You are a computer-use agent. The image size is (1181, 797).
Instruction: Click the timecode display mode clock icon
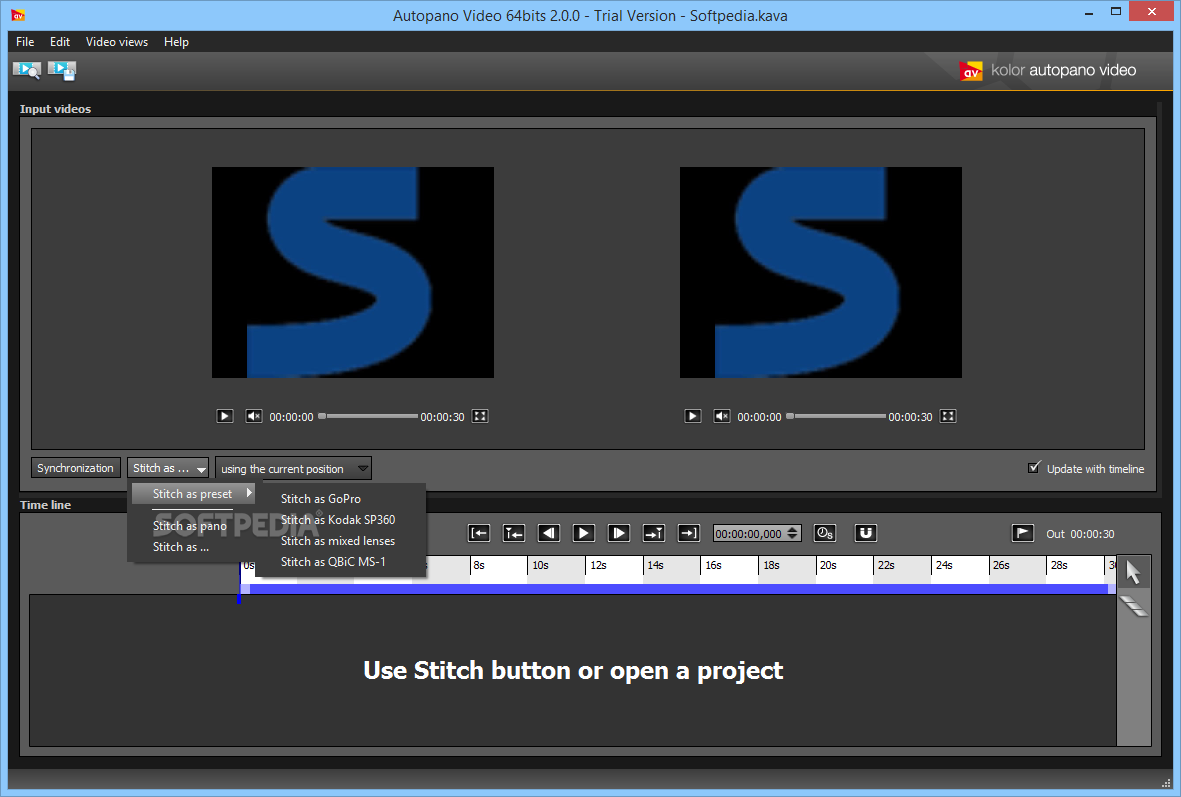pyautogui.click(x=825, y=533)
